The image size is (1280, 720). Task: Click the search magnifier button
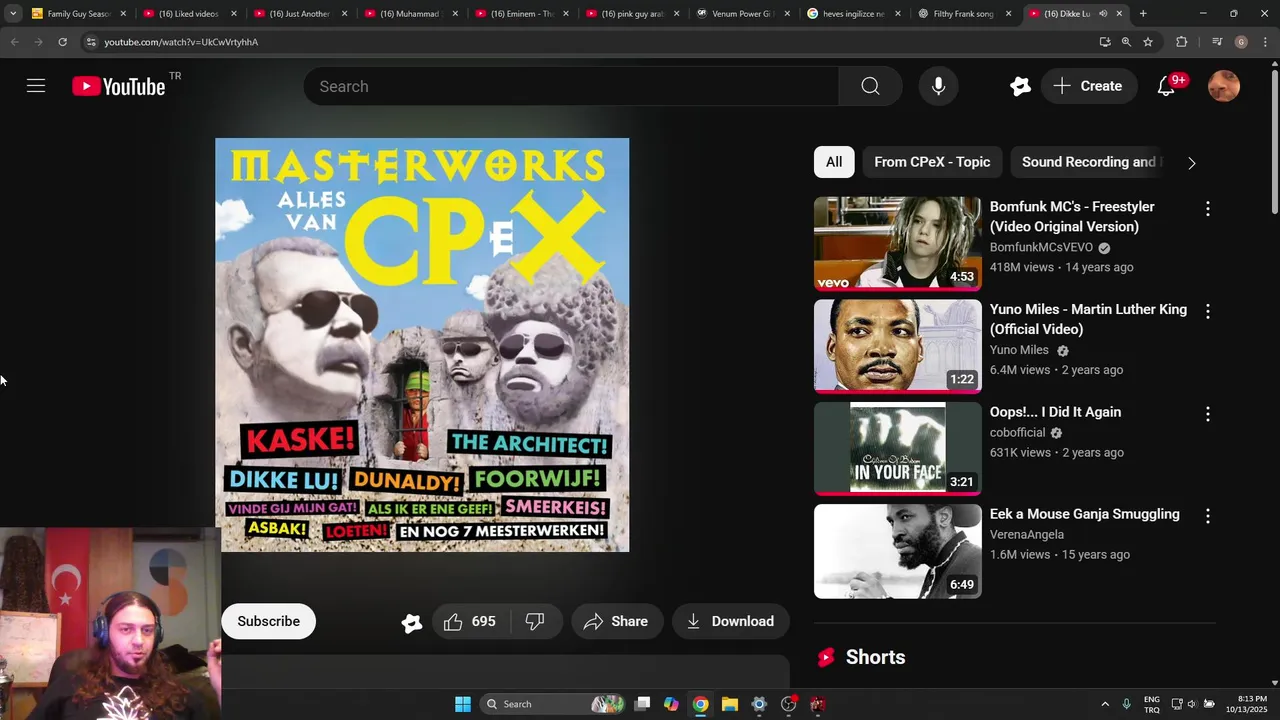(870, 86)
